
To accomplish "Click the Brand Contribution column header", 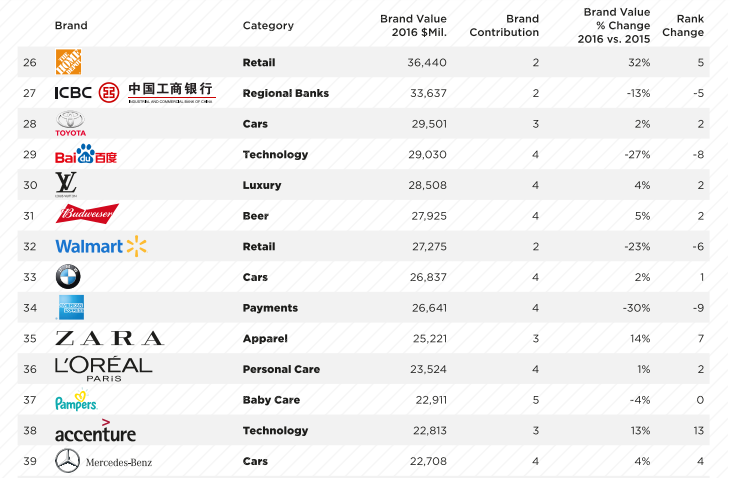I will coord(504,26).
